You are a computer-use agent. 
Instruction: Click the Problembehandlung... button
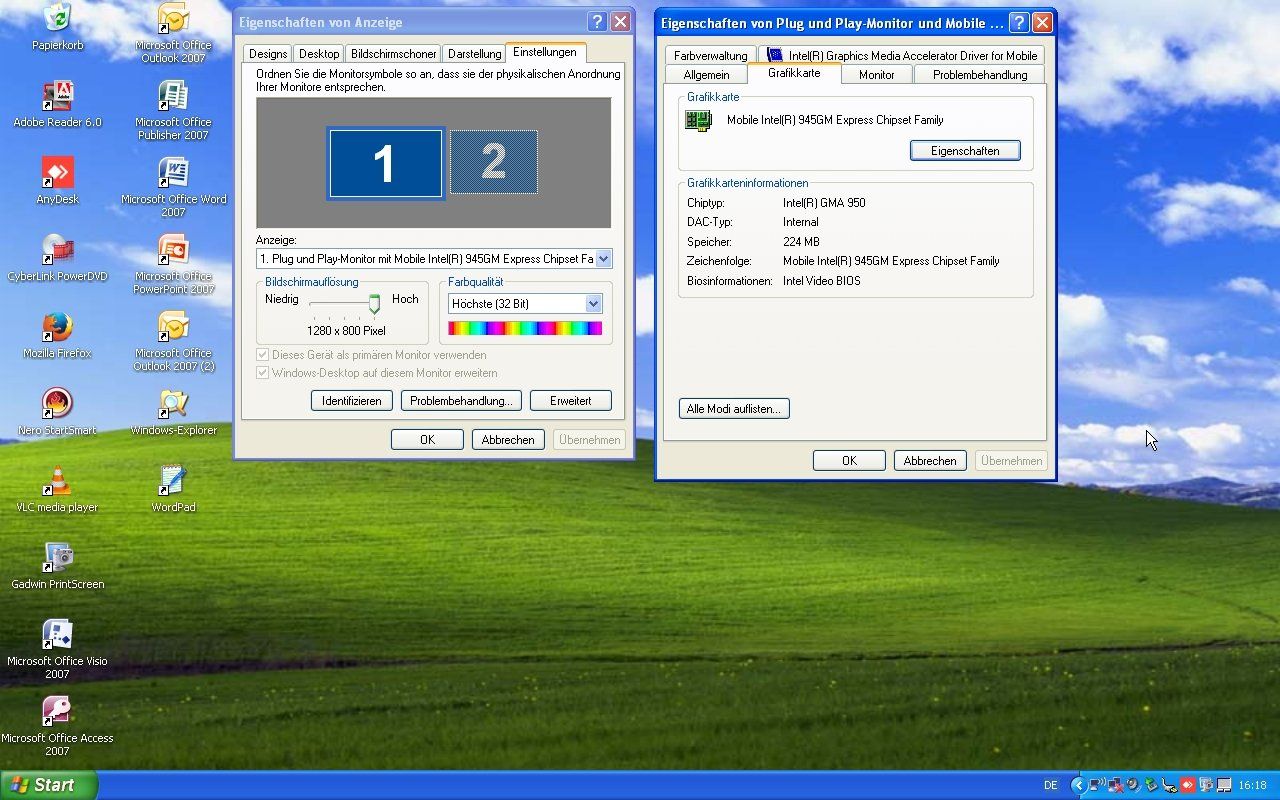coord(461,401)
